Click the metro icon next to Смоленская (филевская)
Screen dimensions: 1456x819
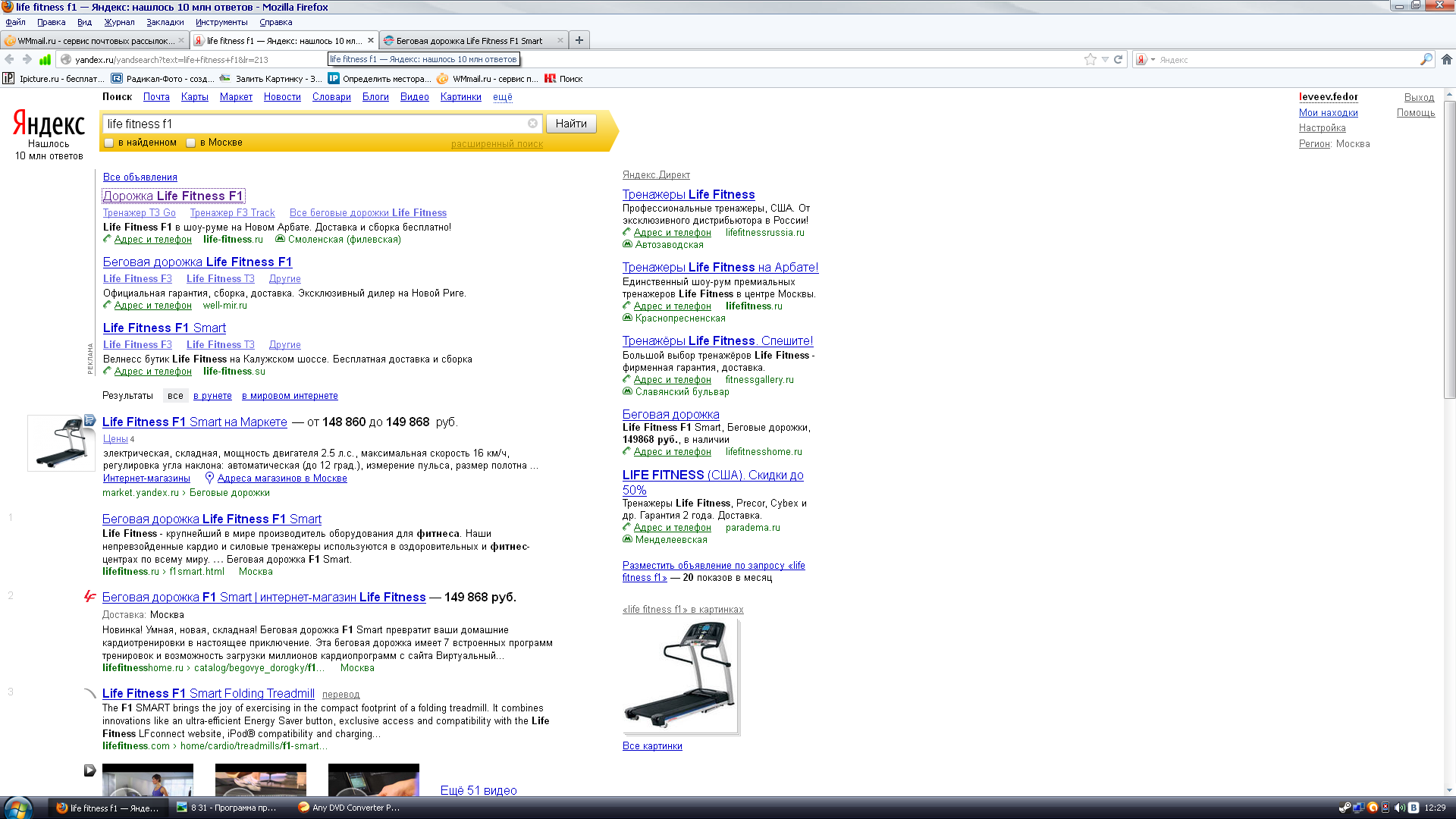[280, 239]
